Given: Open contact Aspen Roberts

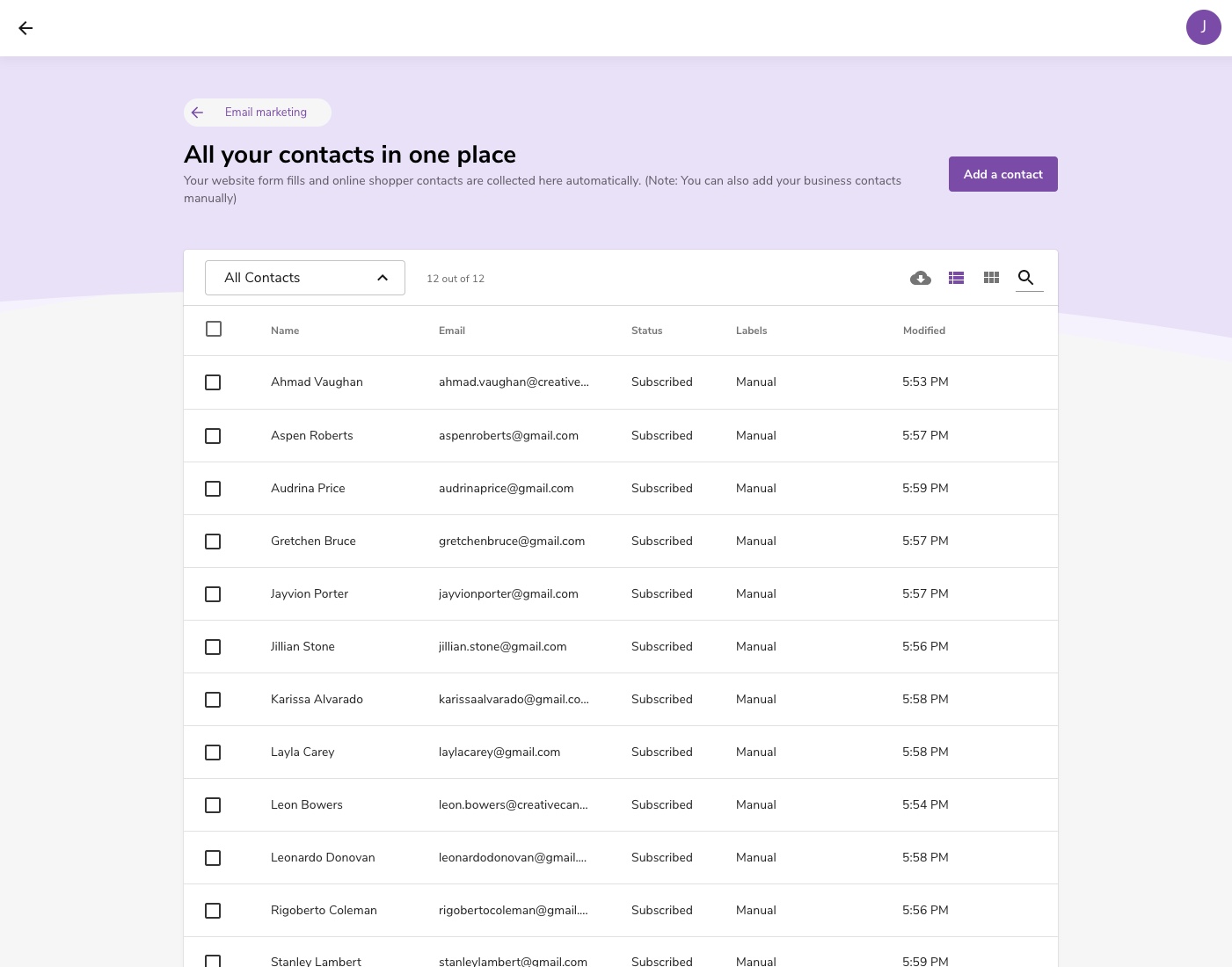Looking at the screenshot, I should coord(311,435).
